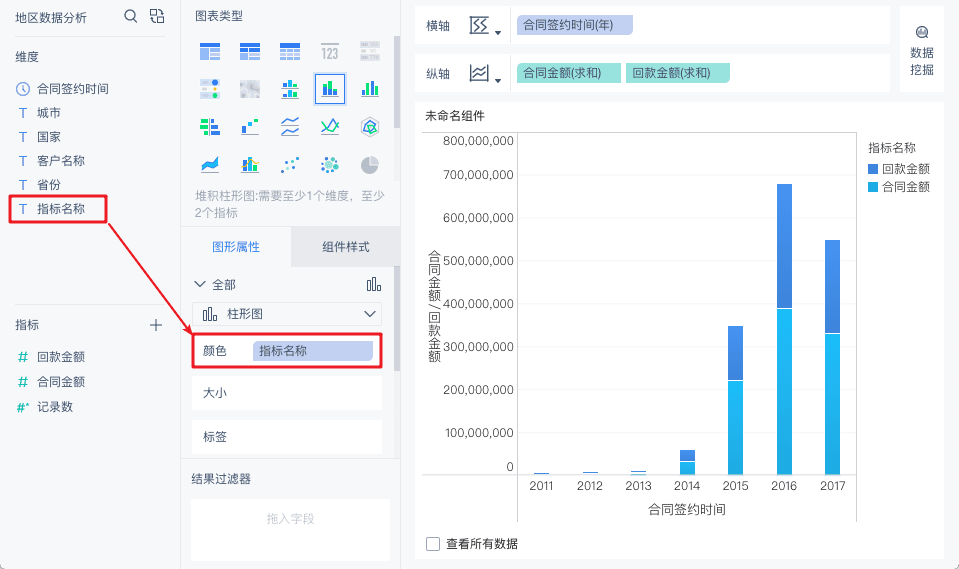Click the 合同签约时间(年) field pill
Screen dimensions: 959x569
[x=574, y=25]
